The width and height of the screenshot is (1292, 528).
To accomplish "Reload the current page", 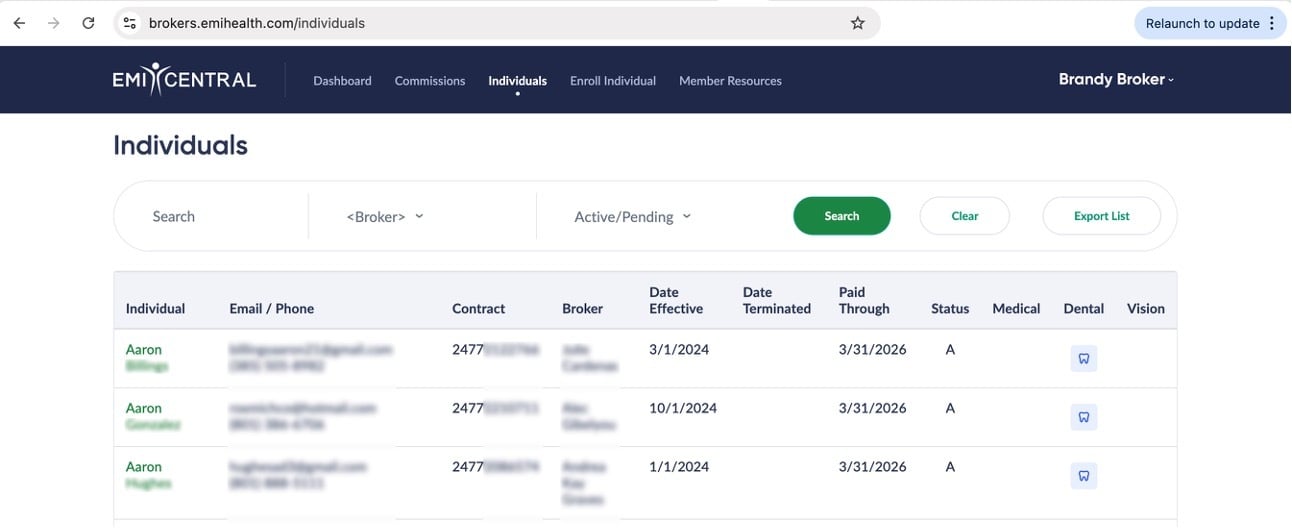I will 88,23.
